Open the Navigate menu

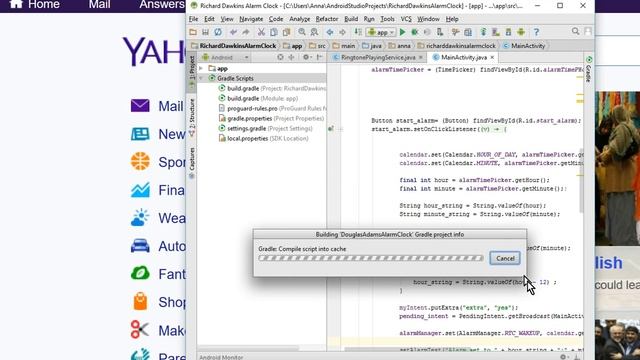tap(251, 19)
